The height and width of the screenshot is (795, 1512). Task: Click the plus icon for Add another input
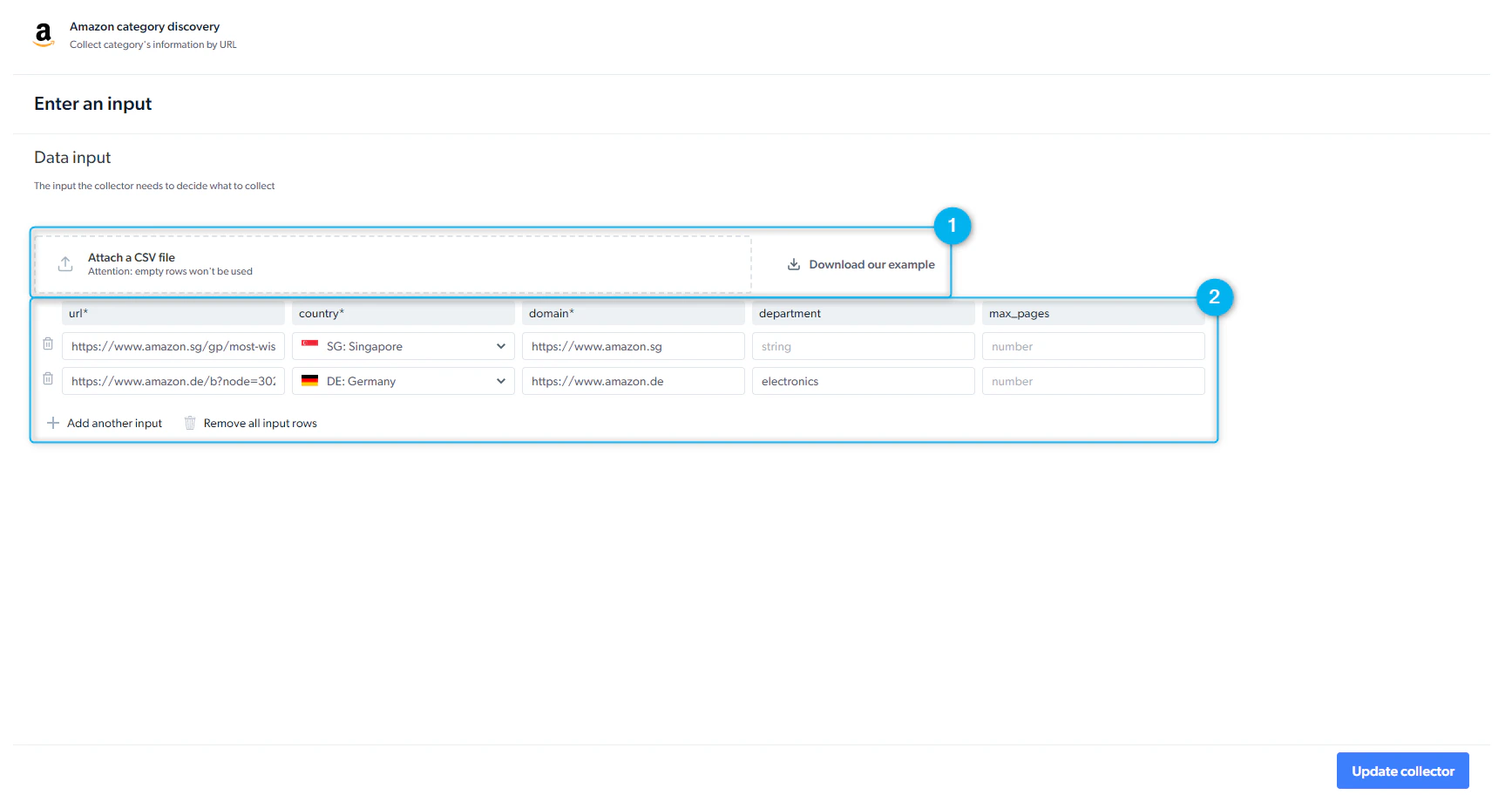53,423
